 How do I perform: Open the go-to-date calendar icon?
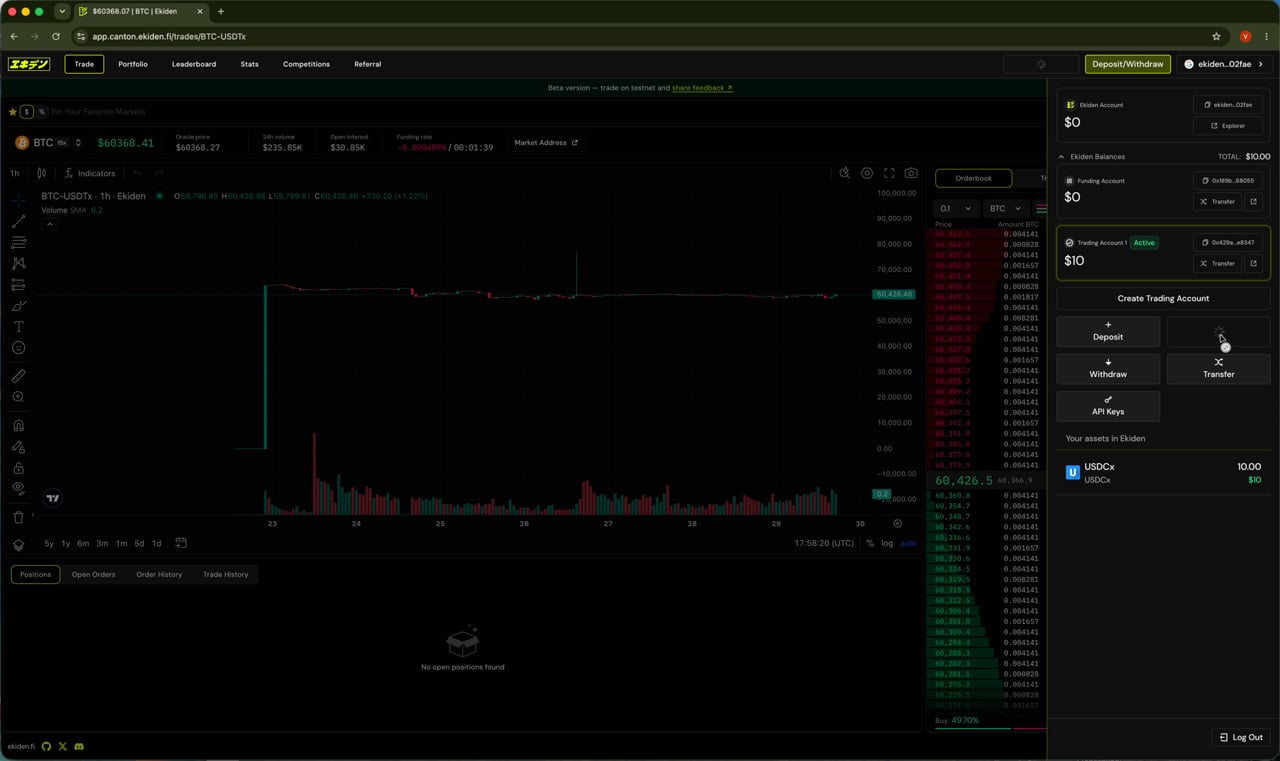181,543
